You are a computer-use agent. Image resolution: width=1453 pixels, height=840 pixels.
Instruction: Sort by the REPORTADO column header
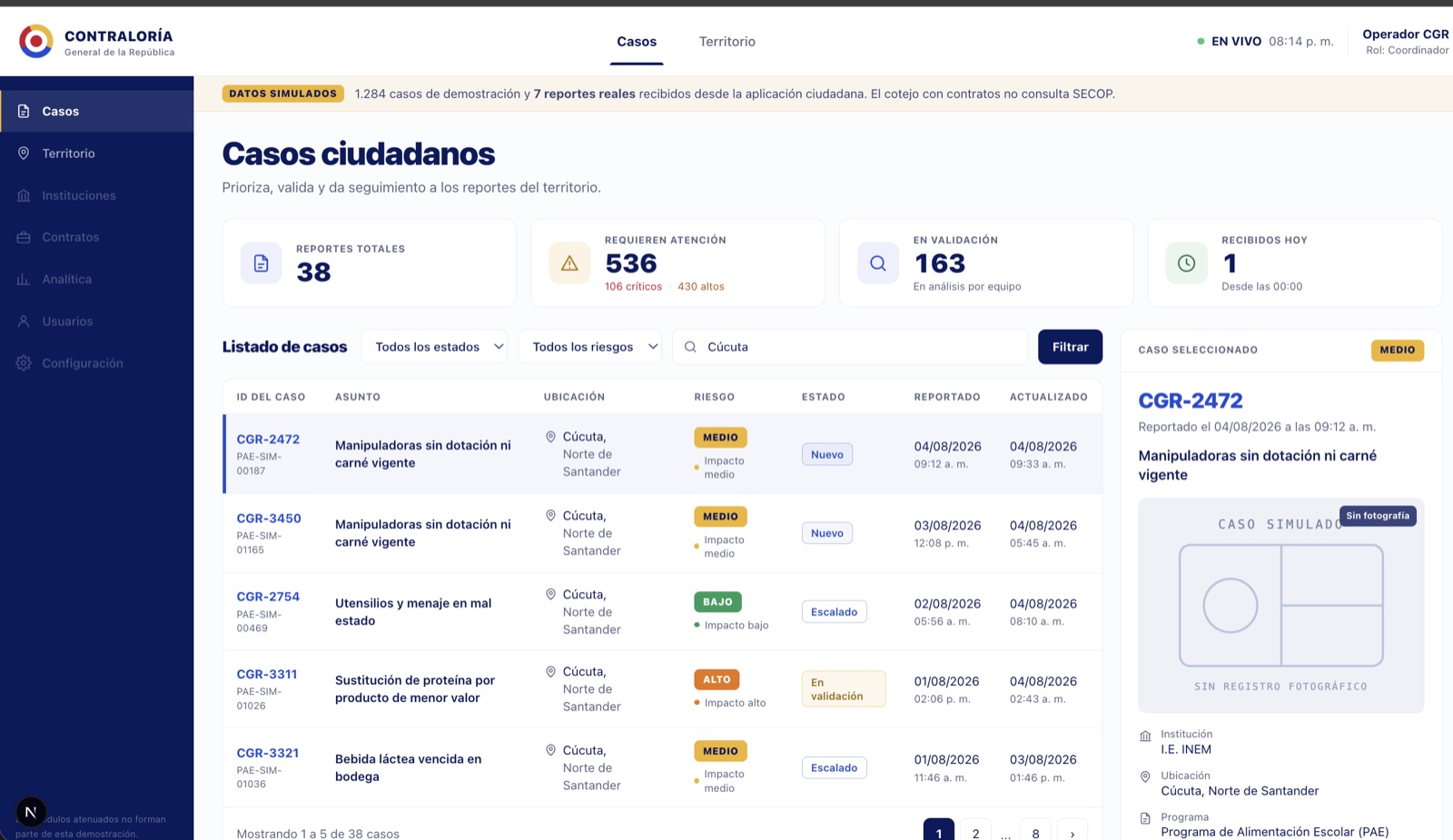[947, 397]
